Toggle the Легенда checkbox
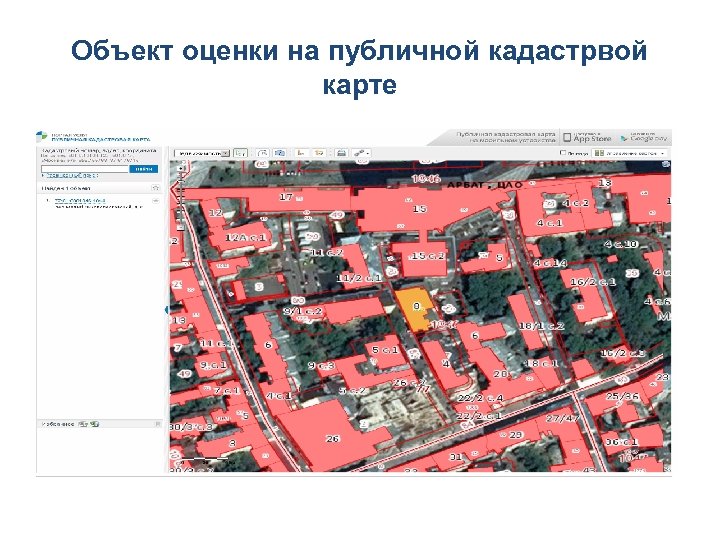Viewport: 720px width, 540px height. point(563,153)
